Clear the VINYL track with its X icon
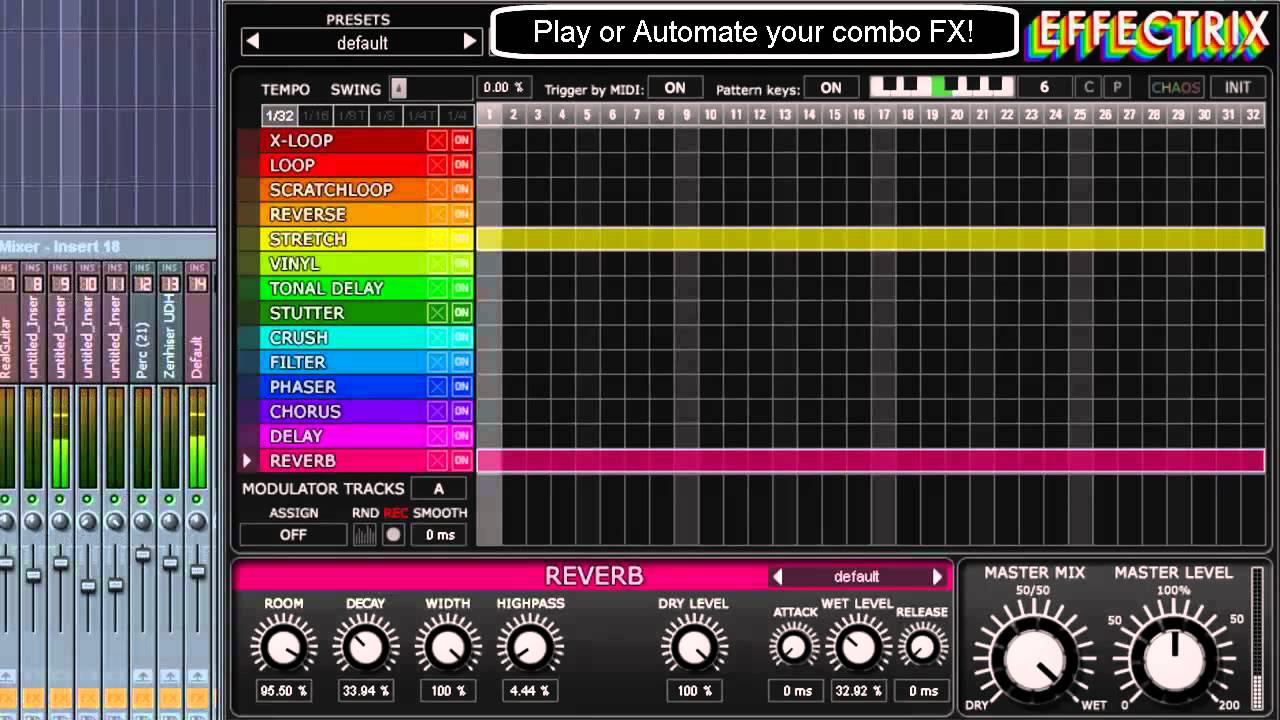This screenshot has width=1280, height=720. pyautogui.click(x=437, y=264)
